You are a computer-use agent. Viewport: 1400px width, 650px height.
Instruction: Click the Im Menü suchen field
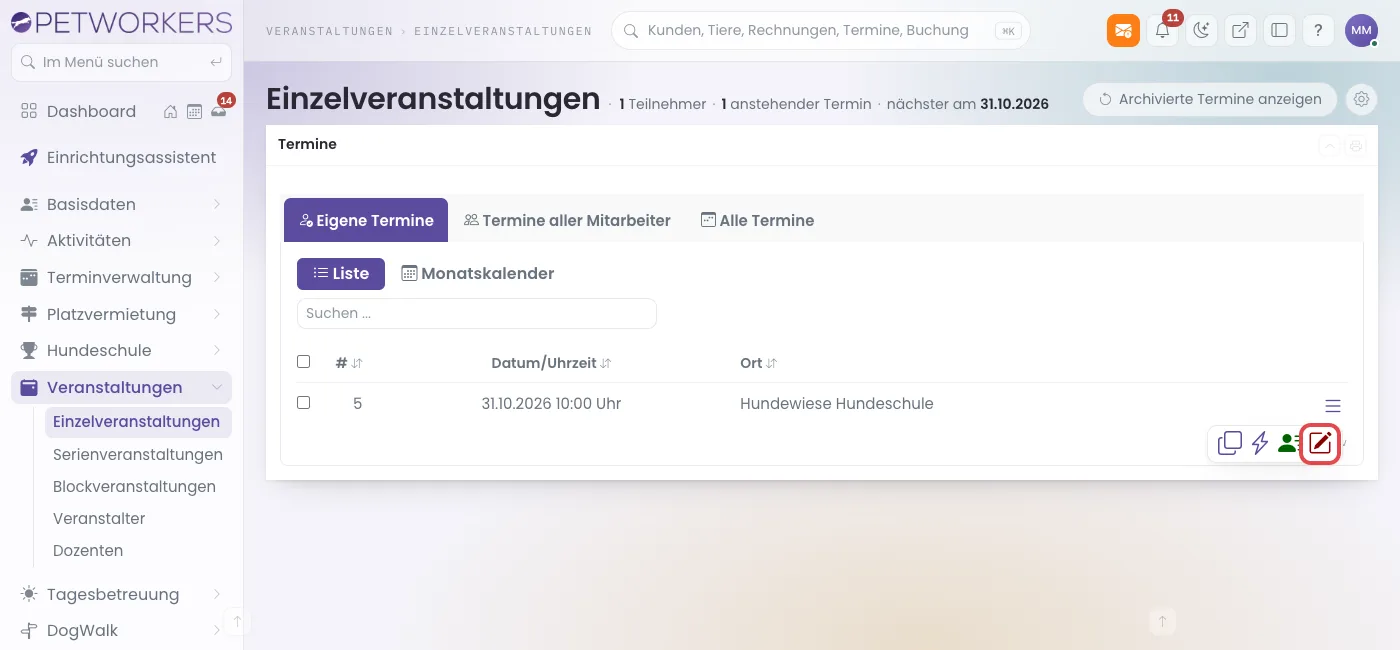click(x=121, y=62)
